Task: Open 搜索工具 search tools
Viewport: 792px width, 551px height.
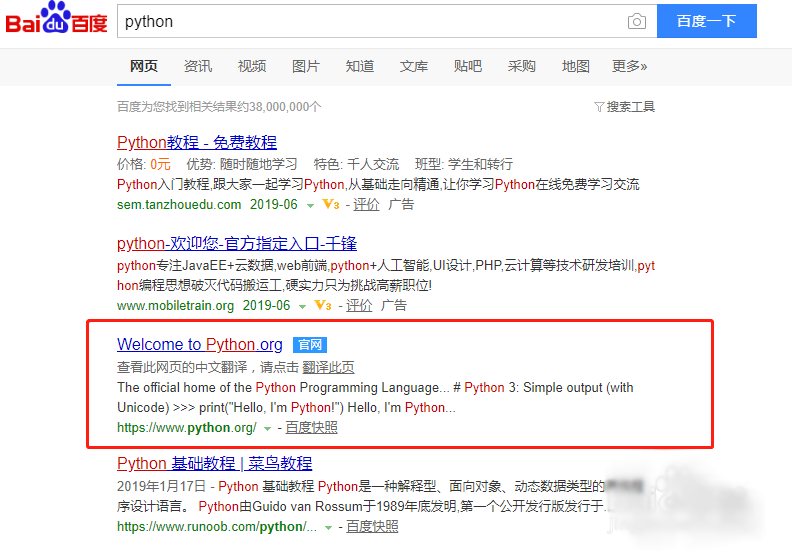Action: point(630,107)
